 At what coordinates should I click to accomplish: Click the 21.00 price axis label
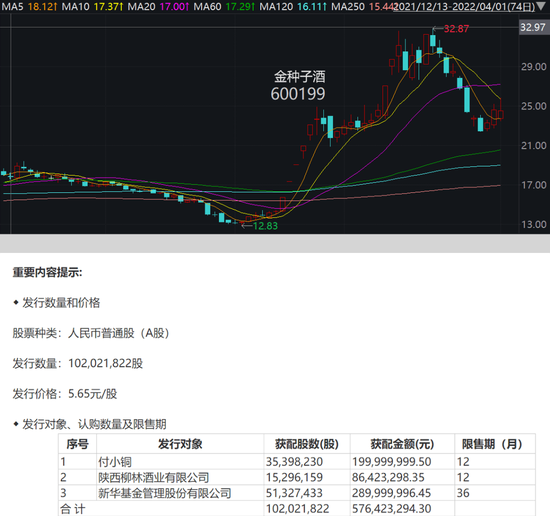click(534, 146)
